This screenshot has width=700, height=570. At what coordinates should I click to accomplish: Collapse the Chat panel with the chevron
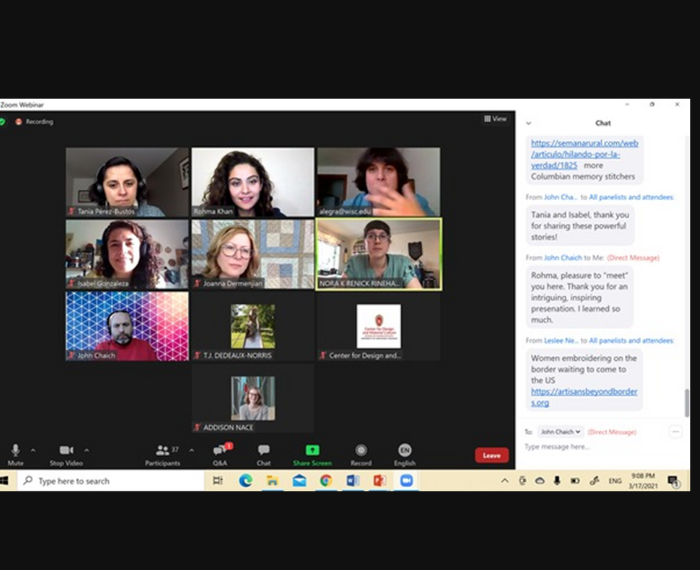[x=529, y=123]
